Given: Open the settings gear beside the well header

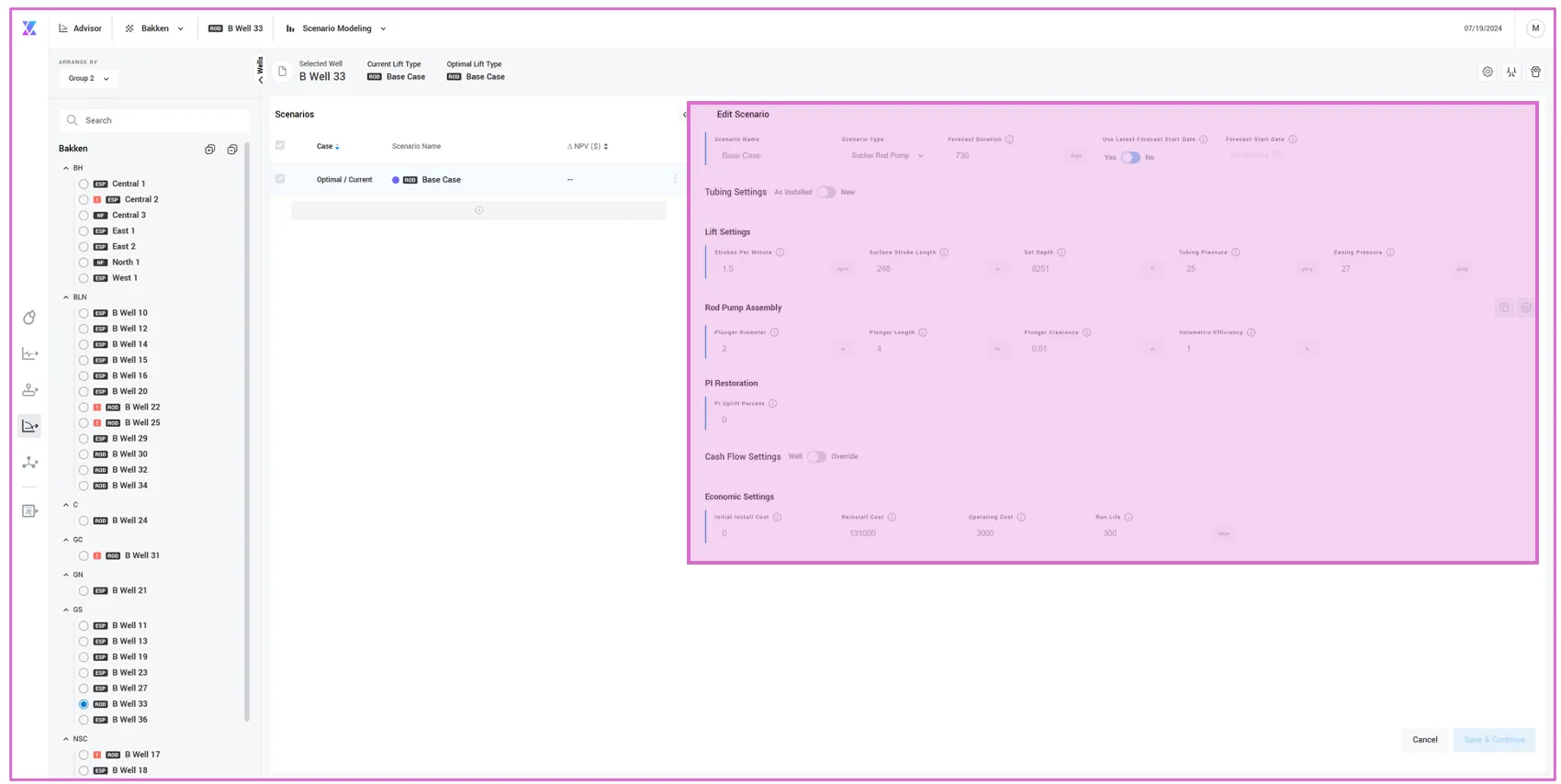Looking at the screenshot, I should pos(1488,72).
